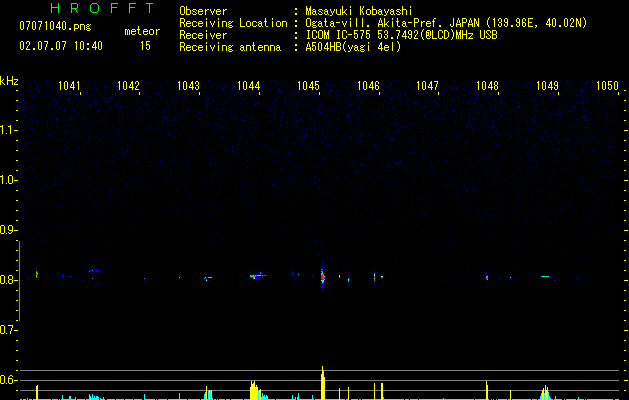This screenshot has width=629, height=400.
Task: Click the 1042 time axis label
Action: [x=128, y=86]
